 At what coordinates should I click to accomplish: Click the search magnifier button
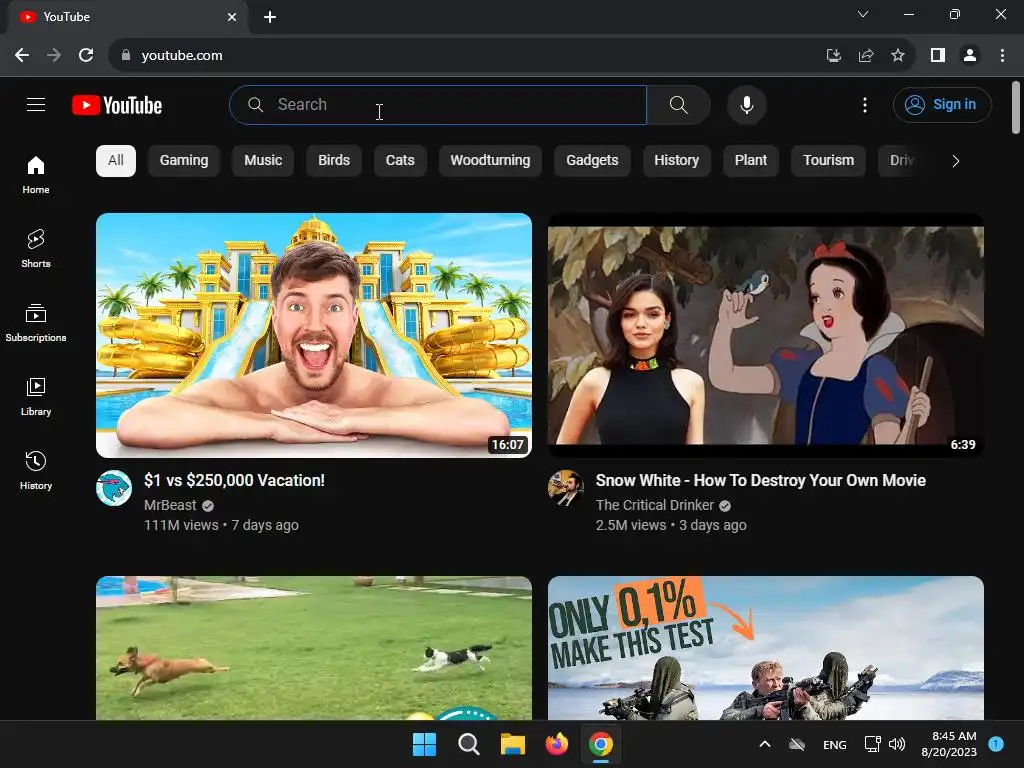pyautogui.click(x=679, y=104)
